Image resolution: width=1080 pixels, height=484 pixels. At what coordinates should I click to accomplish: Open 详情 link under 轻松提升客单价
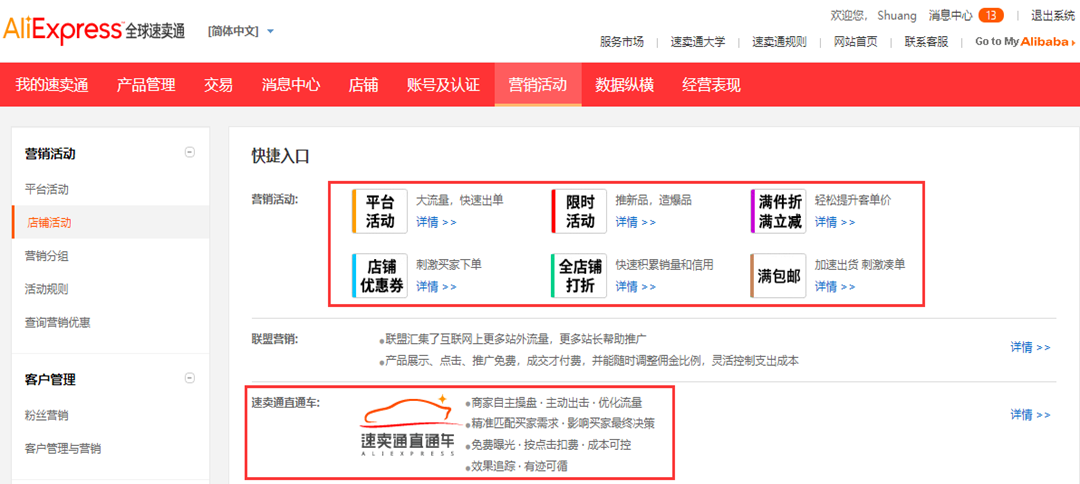point(835,222)
